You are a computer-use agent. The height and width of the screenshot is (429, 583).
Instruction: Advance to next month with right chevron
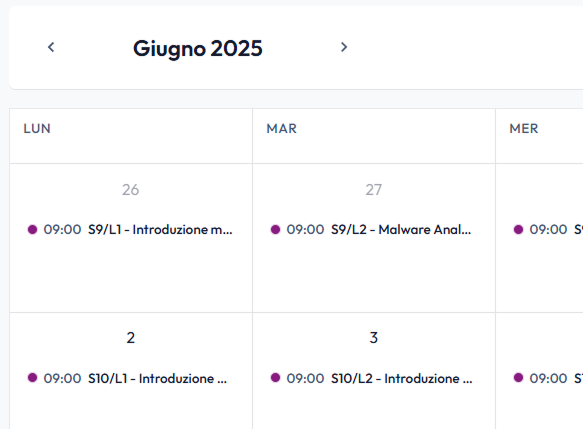point(344,47)
